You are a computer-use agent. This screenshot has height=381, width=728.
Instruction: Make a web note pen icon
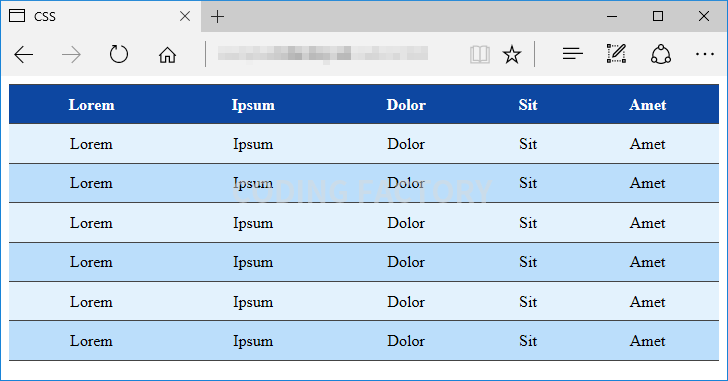(x=617, y=54)
